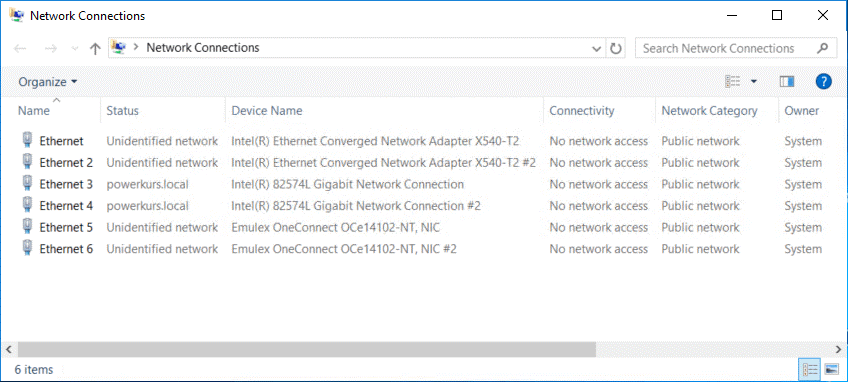
Task: Click the Network Connections breadcrumb in address bar
Action: click(x=203, y=48)
